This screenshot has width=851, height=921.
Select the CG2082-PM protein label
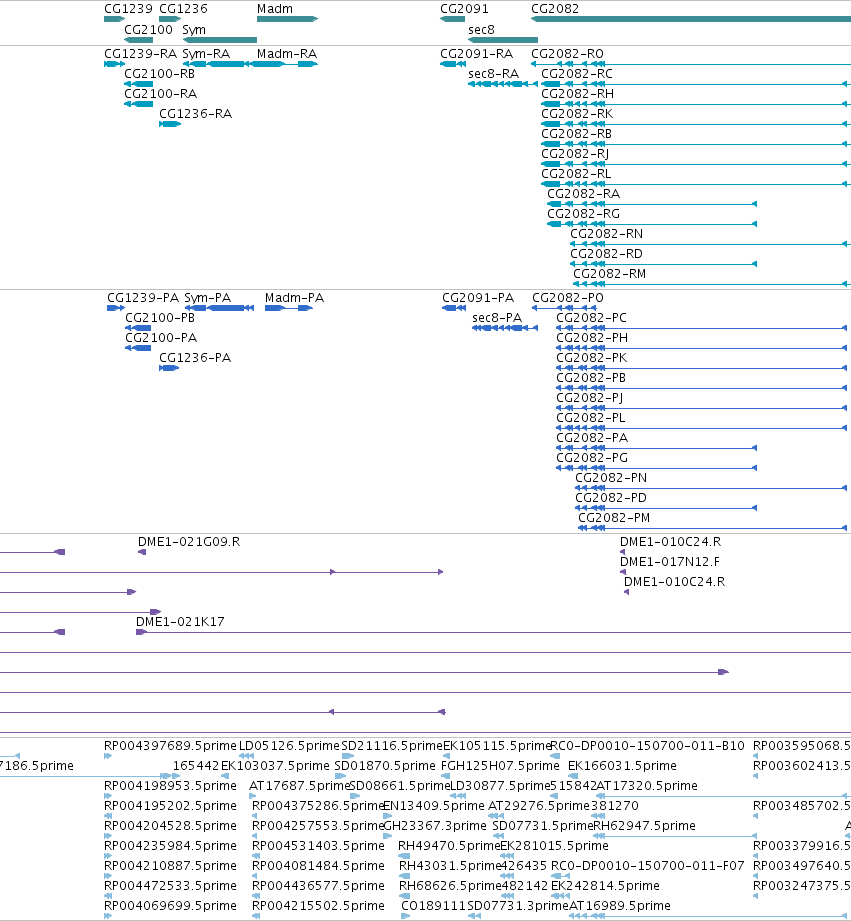click(614, 517)
